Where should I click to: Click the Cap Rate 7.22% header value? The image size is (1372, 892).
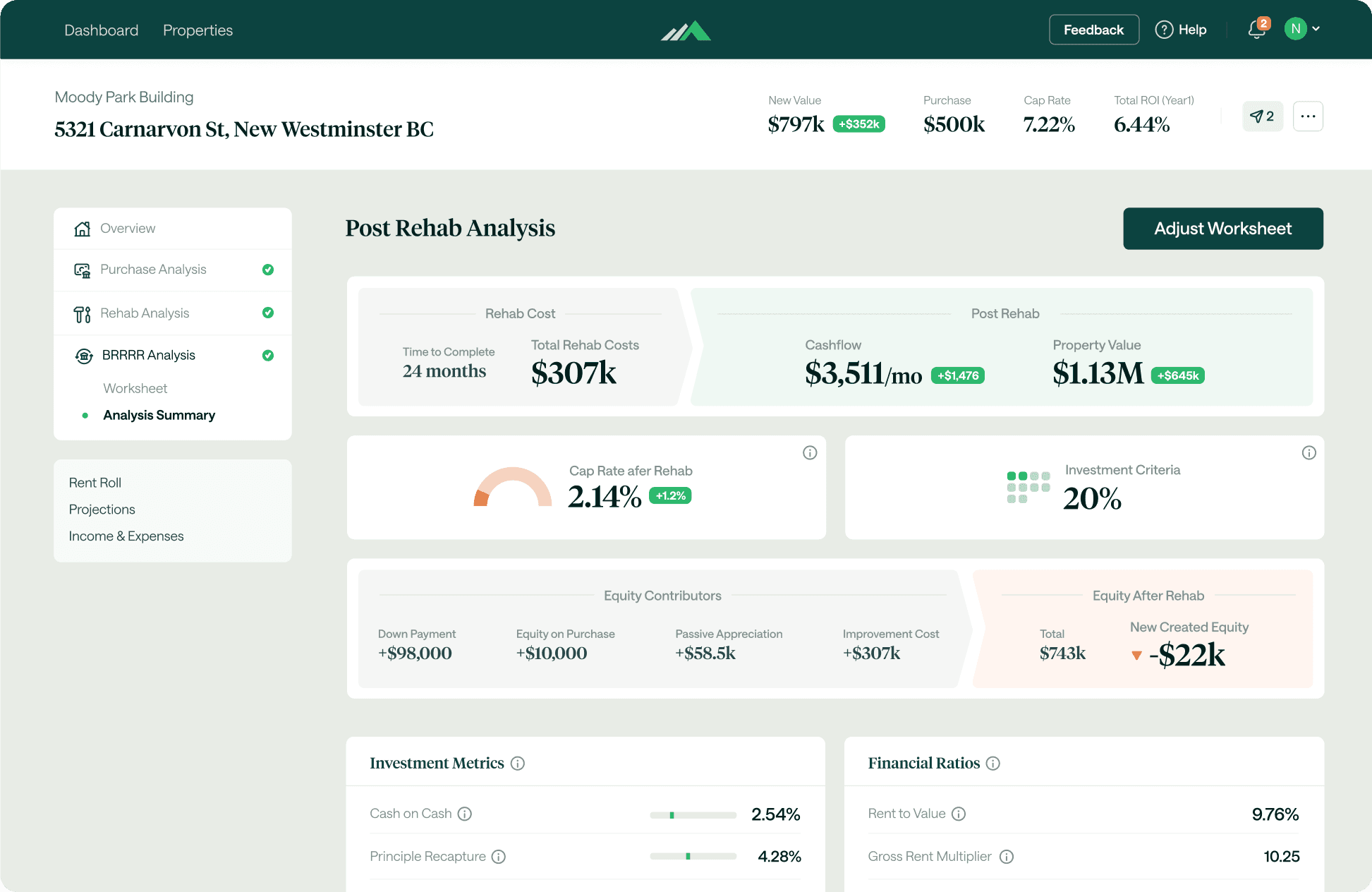pos(1049,125)
